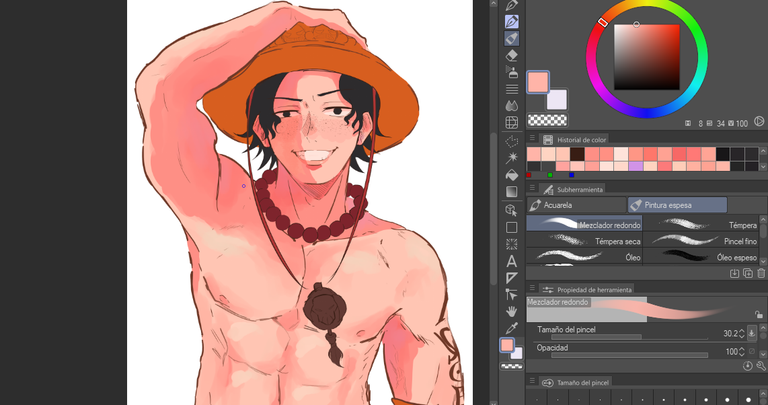Screen dimensions: 768x405
Task: Choose Óleo espeso brush
Action: click(701, 256)
